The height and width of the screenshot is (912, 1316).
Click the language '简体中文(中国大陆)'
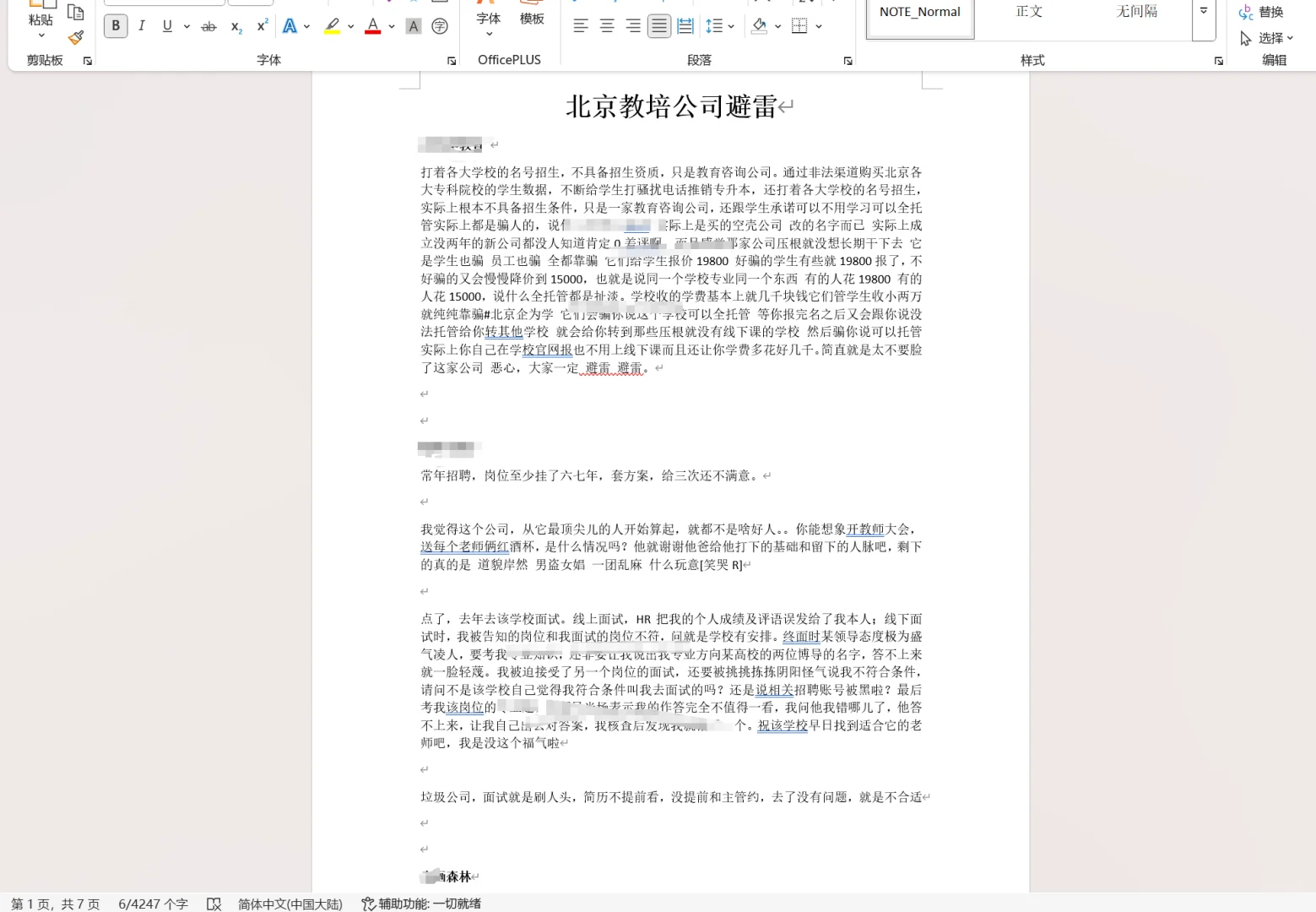(290, 904)
